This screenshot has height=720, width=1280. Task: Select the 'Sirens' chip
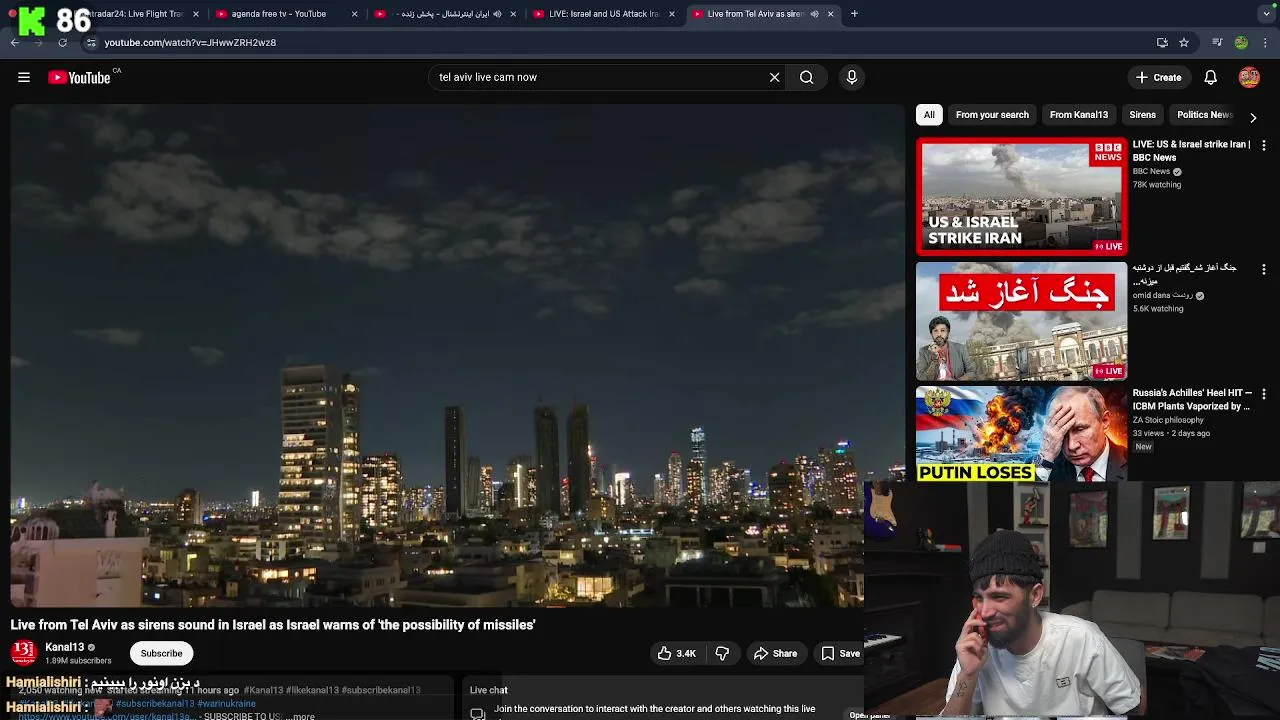[x=1142, y=114]
